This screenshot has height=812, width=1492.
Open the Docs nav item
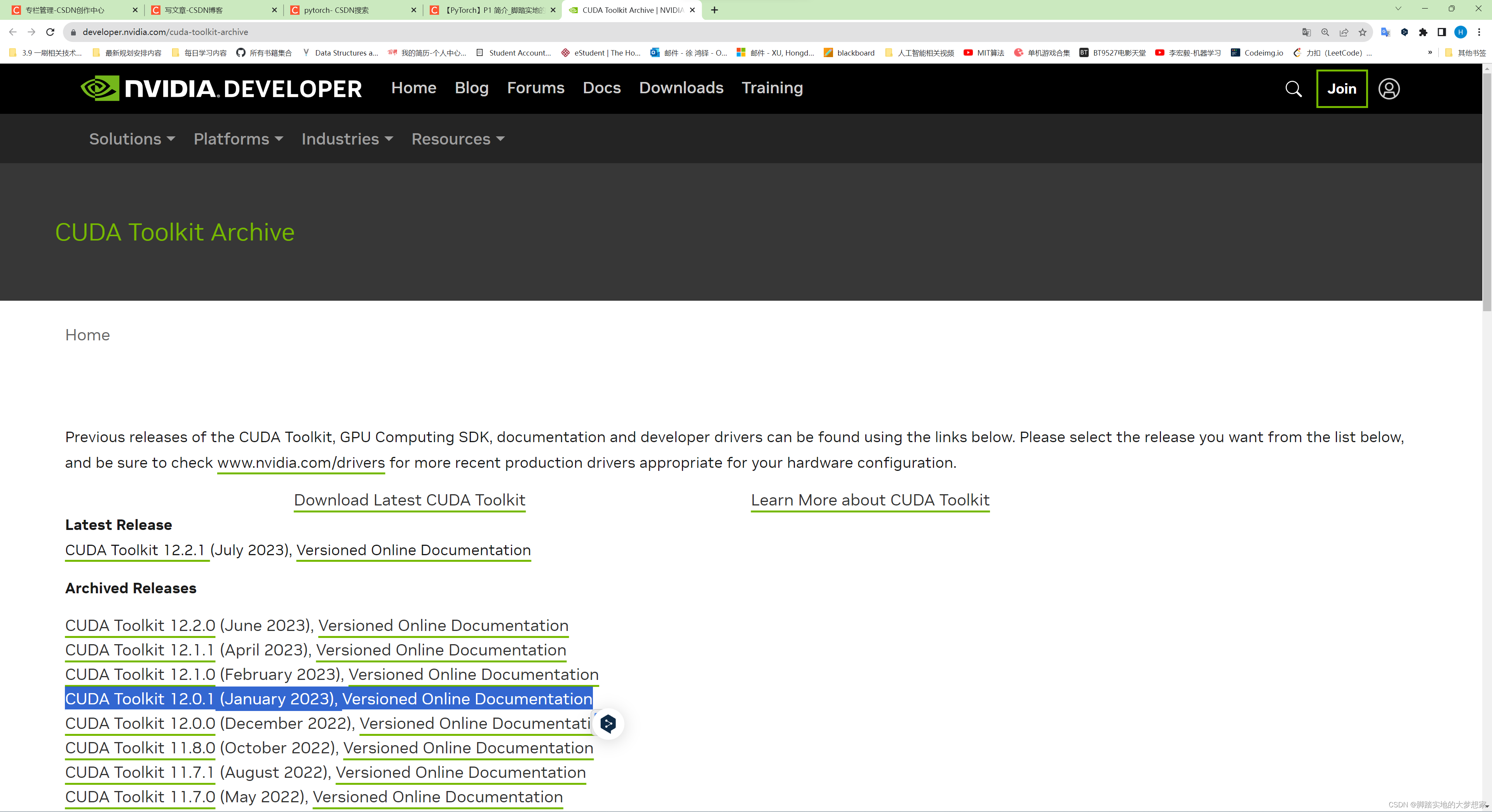coord(602,88)
